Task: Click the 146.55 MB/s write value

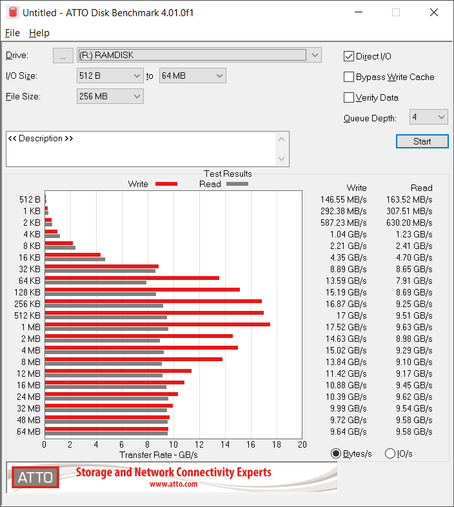Action: pyautogui.click(x=343, y=200)
